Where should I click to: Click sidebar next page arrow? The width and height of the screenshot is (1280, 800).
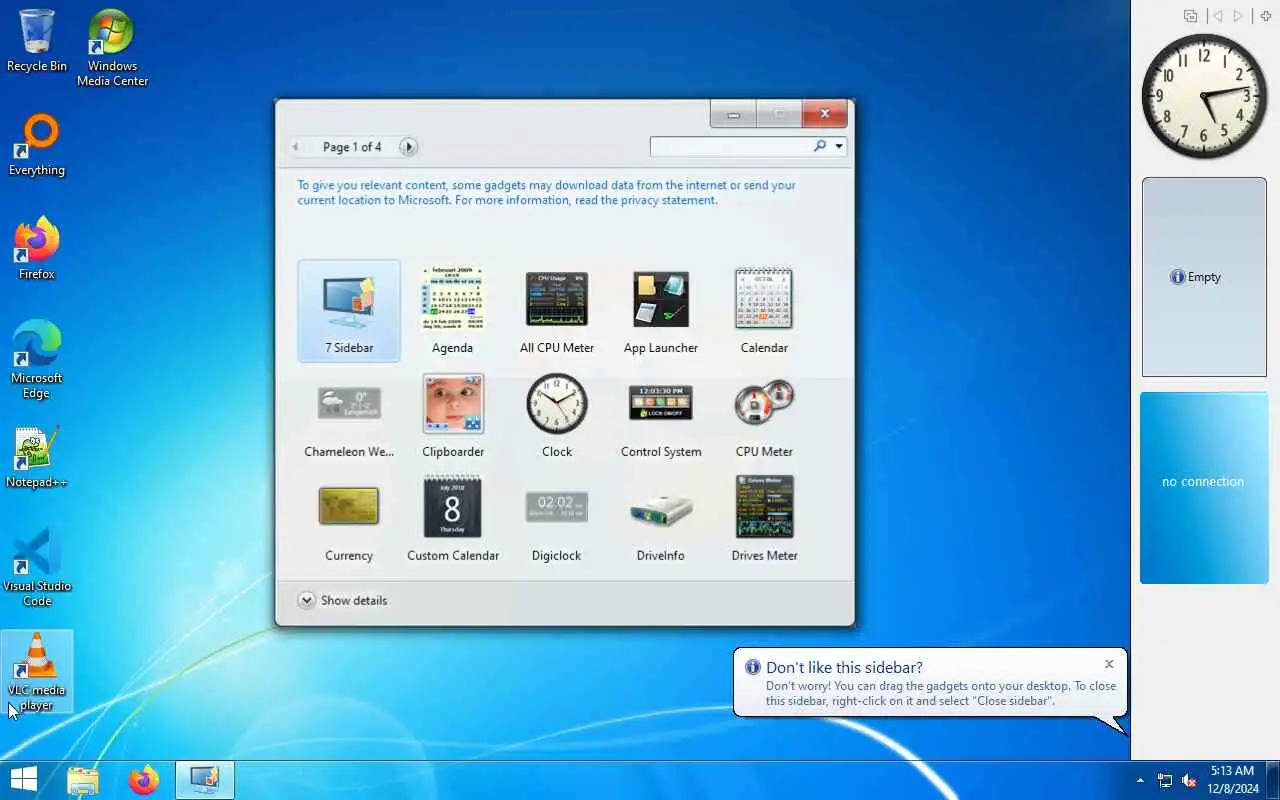[x=1239, y=16]
